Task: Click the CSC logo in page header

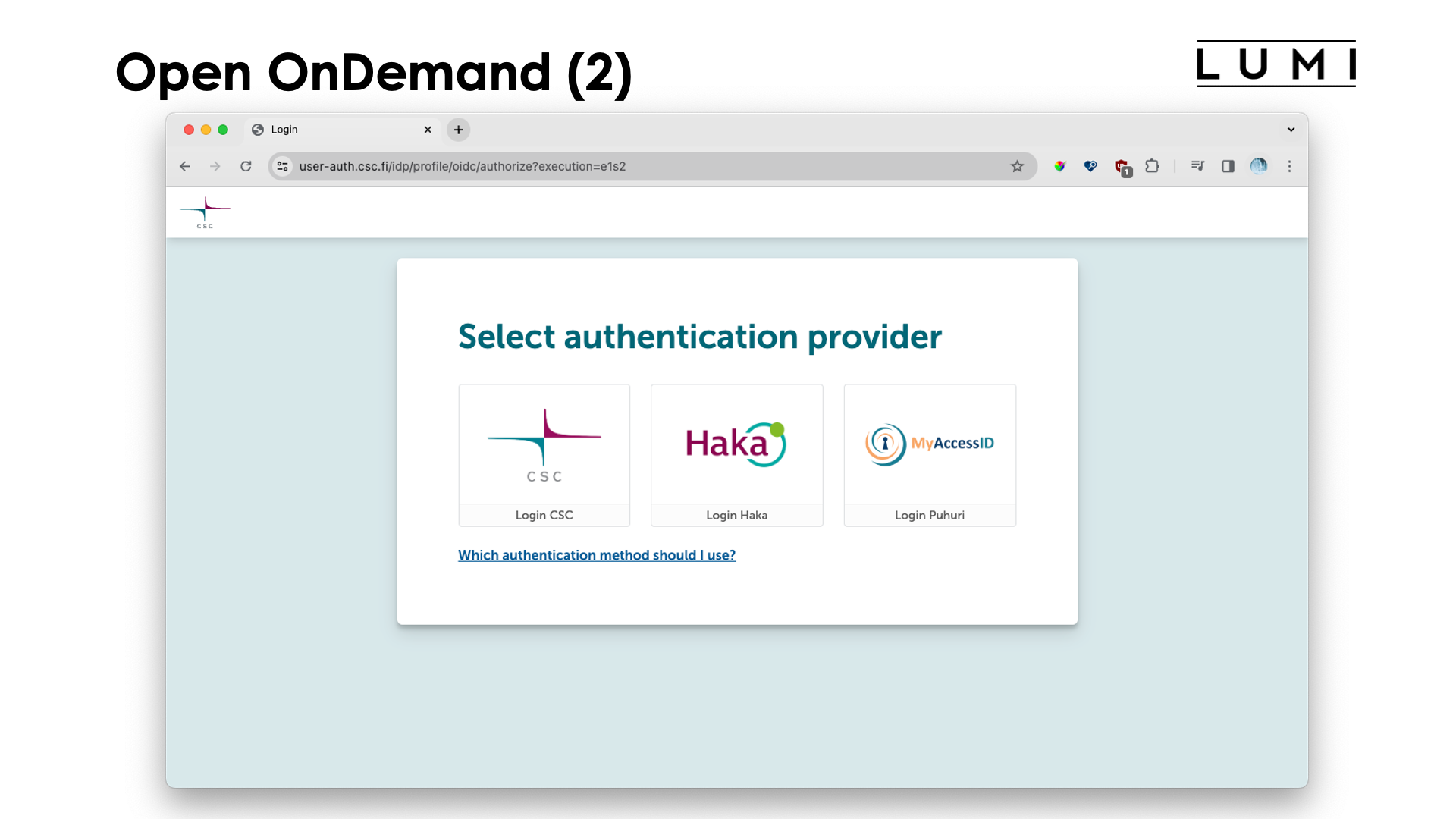Action: [205, 212]
